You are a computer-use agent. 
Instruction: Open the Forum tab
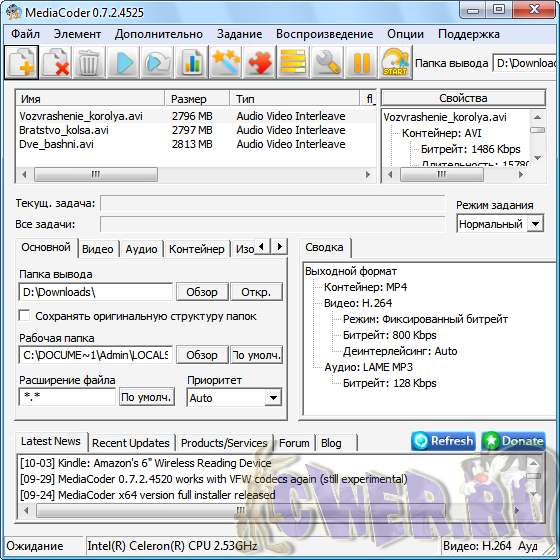(x=294, y=443)
